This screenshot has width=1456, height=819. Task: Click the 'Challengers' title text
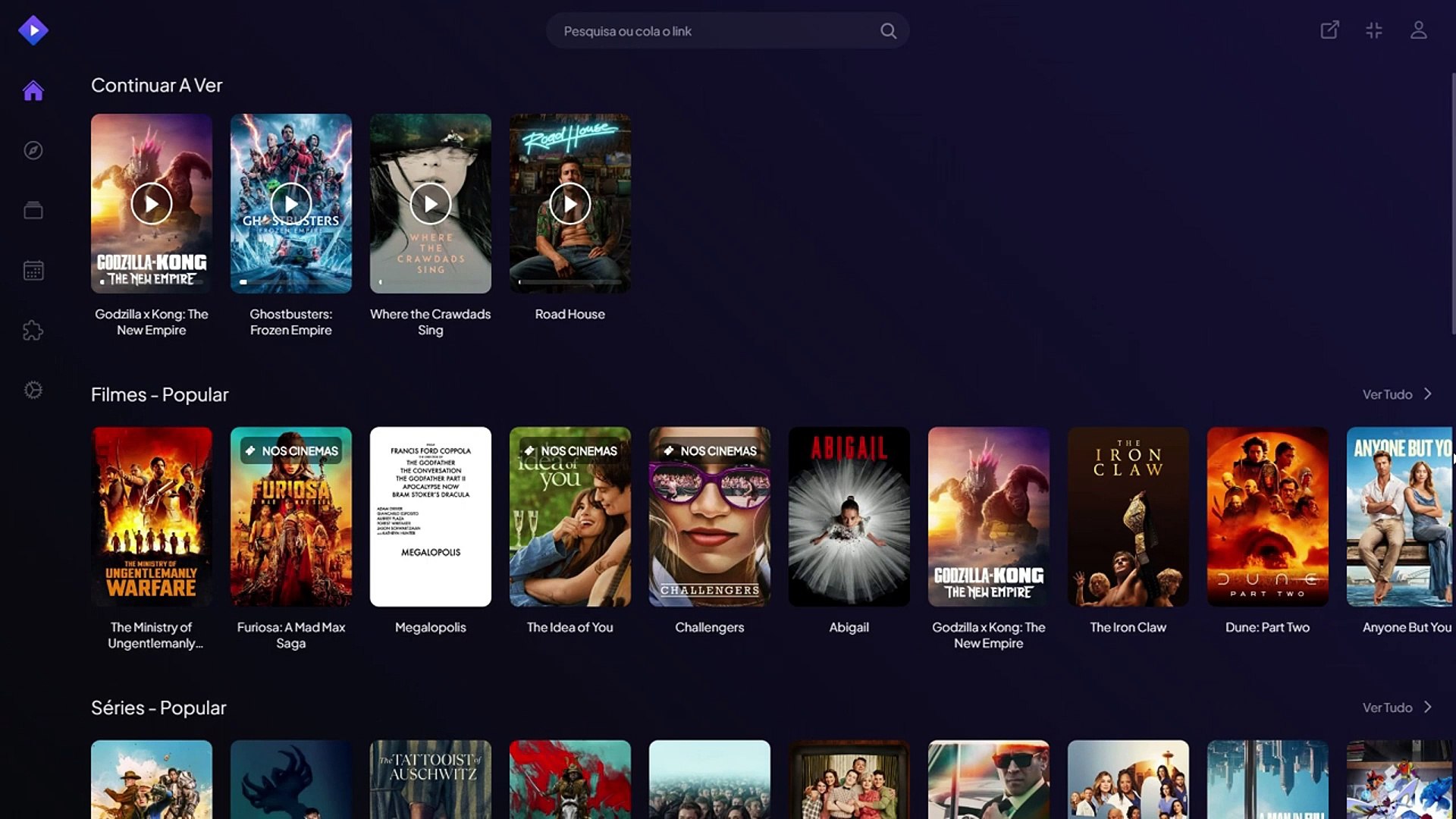pyautogui.click(x=710, y=627)
